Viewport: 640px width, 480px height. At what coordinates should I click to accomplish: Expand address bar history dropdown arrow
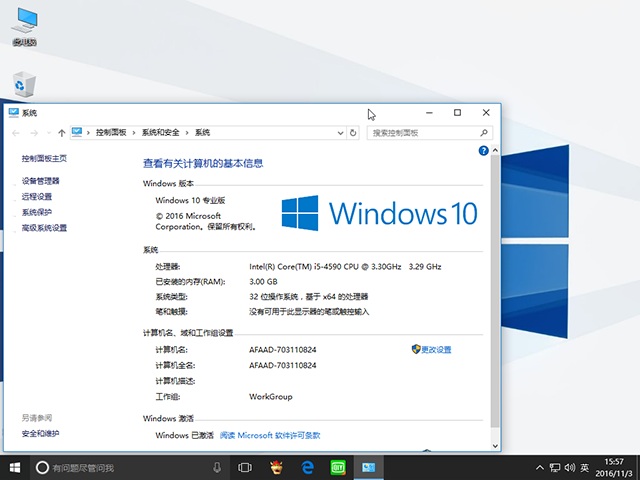[x=340, y=132]
